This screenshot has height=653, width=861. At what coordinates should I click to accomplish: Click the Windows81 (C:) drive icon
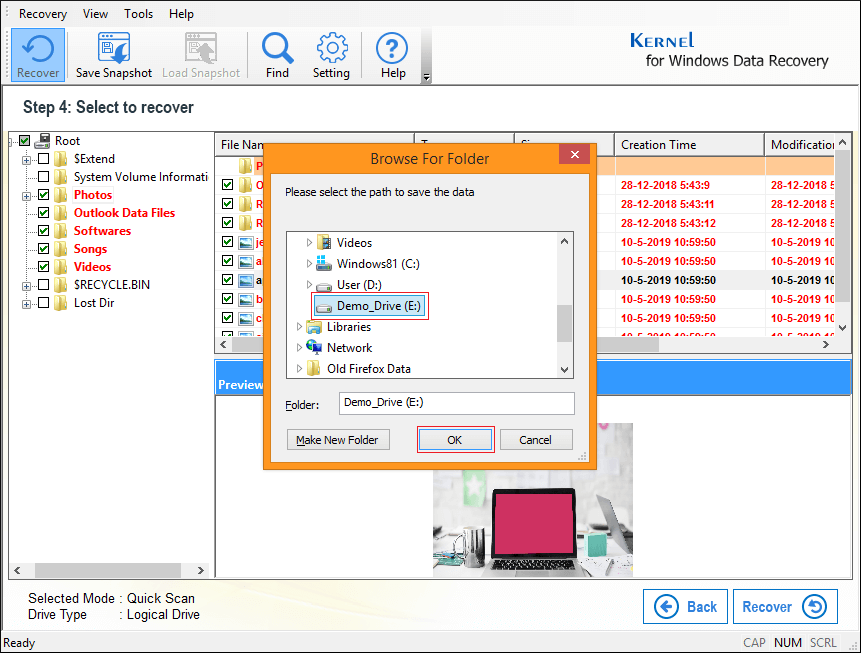pos(323,263)
